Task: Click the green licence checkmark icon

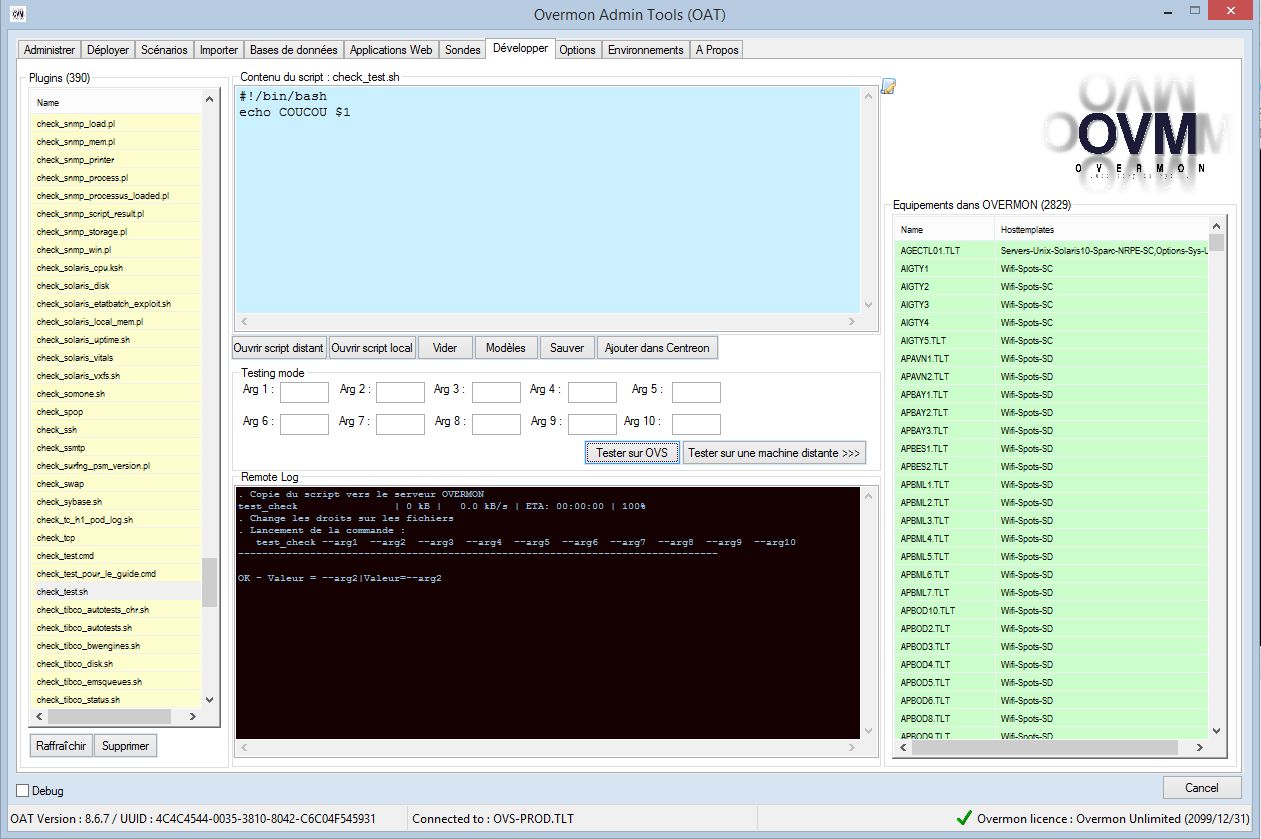Action: point(963,818)
